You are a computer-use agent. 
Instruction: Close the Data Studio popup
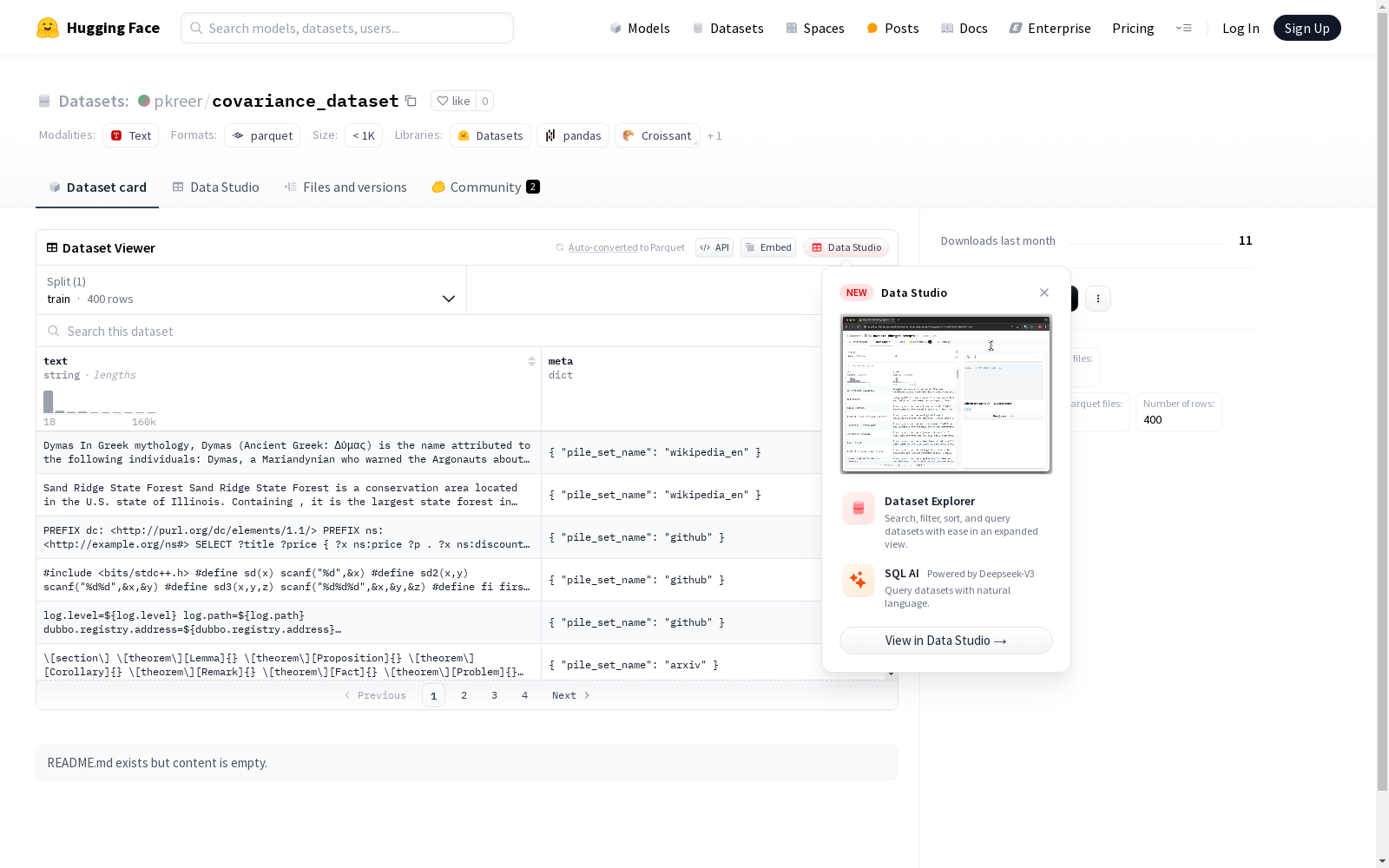click(x=1044, y=293)
